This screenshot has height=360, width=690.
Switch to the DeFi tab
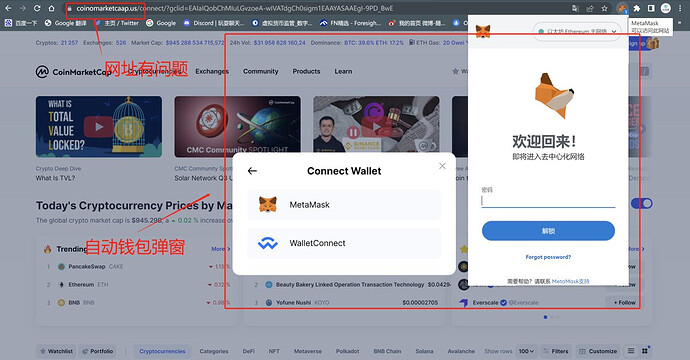coord(249,351)
